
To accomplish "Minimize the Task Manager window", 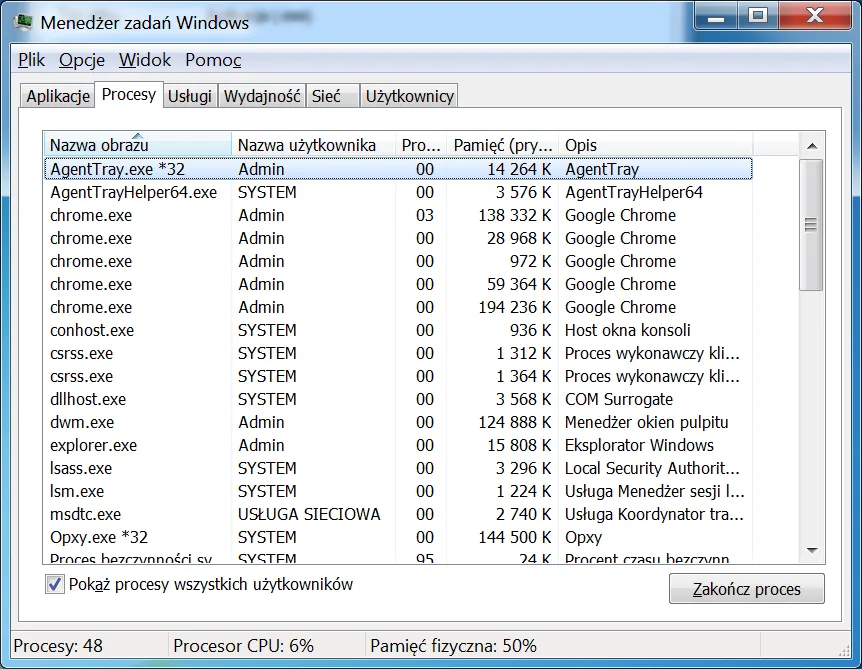I will pos(715,16).
